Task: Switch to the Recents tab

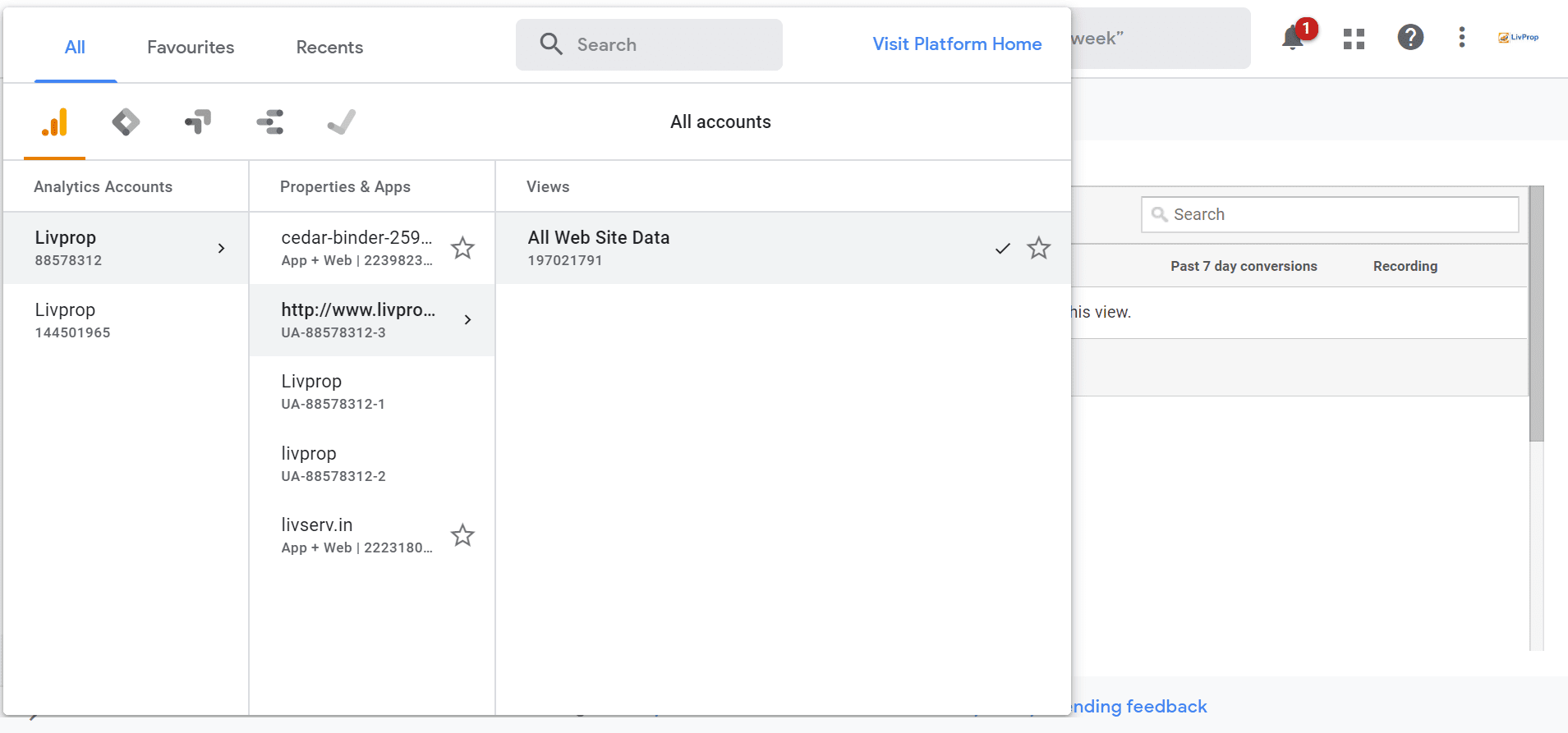Action: 329,47
